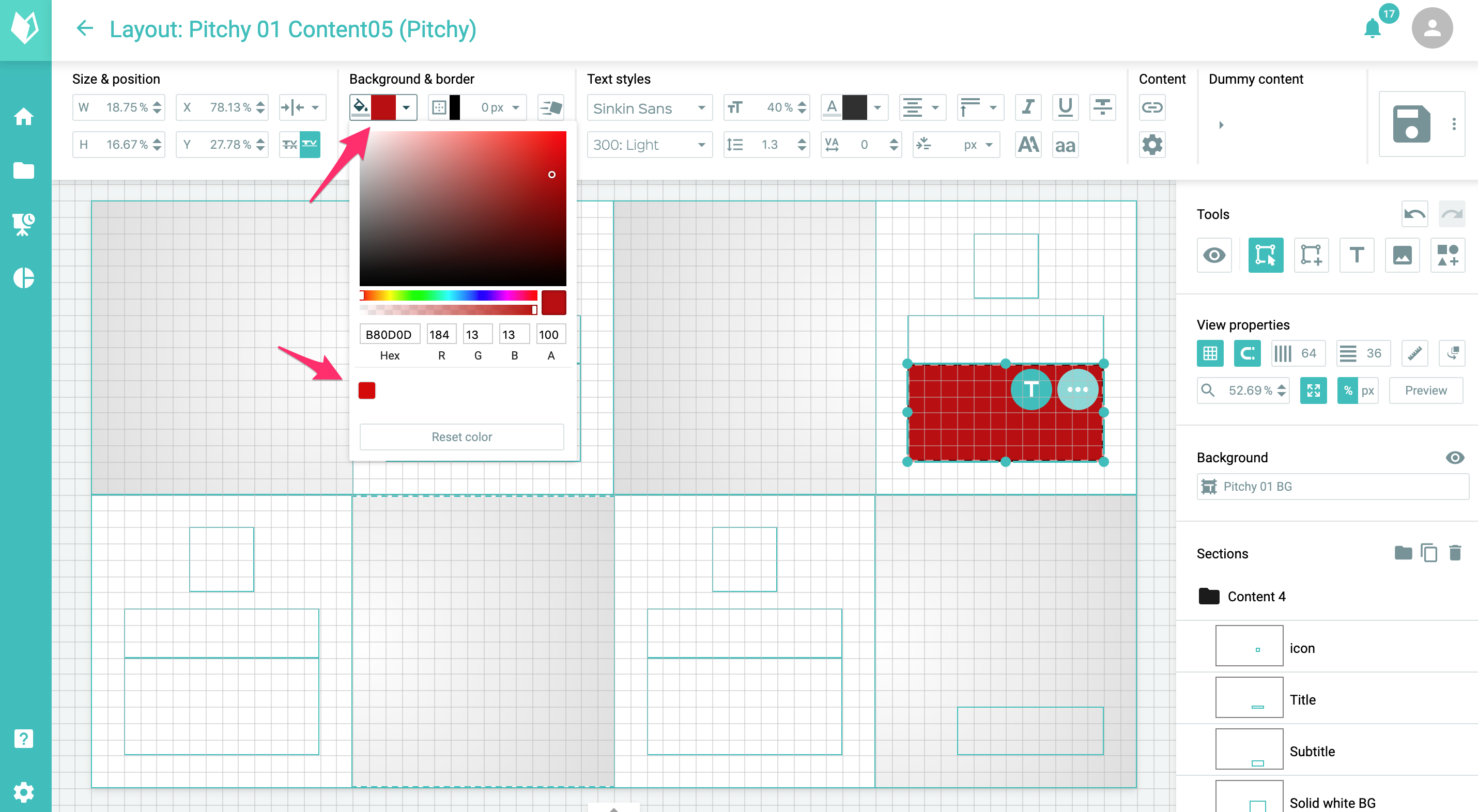Save the layout with the floppy disk icon
The width and height of the screenshot is (1478, 812).
pyautogui.click(x=1411, y=123)
